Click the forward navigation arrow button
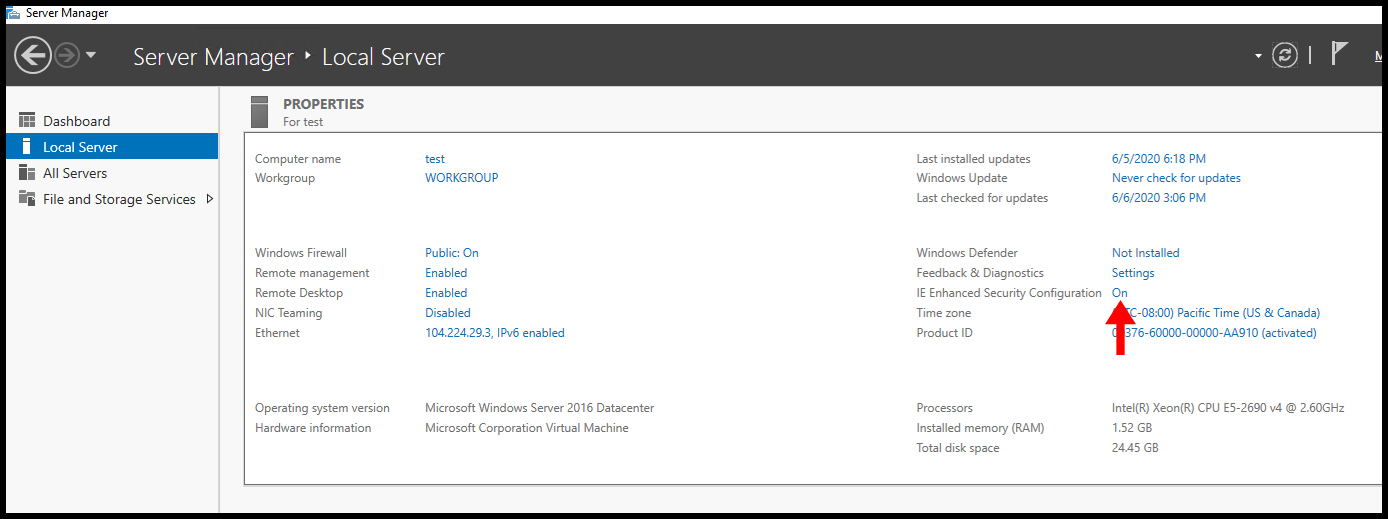Viewport: 1388px width, 519px height. coord(67,55)
